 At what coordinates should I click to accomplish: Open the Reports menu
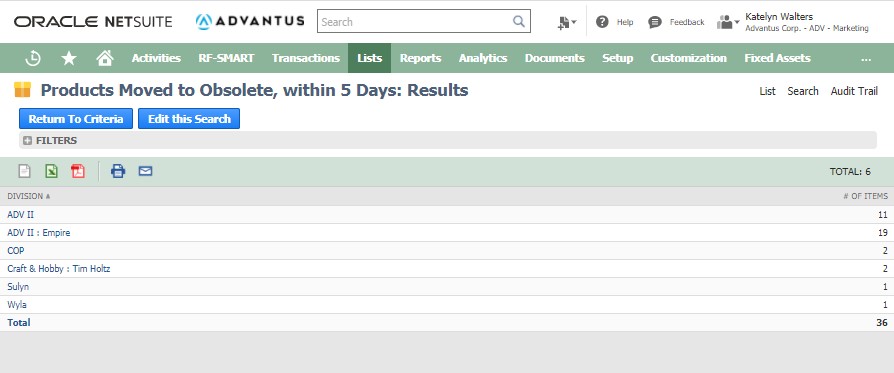(421, 58)
